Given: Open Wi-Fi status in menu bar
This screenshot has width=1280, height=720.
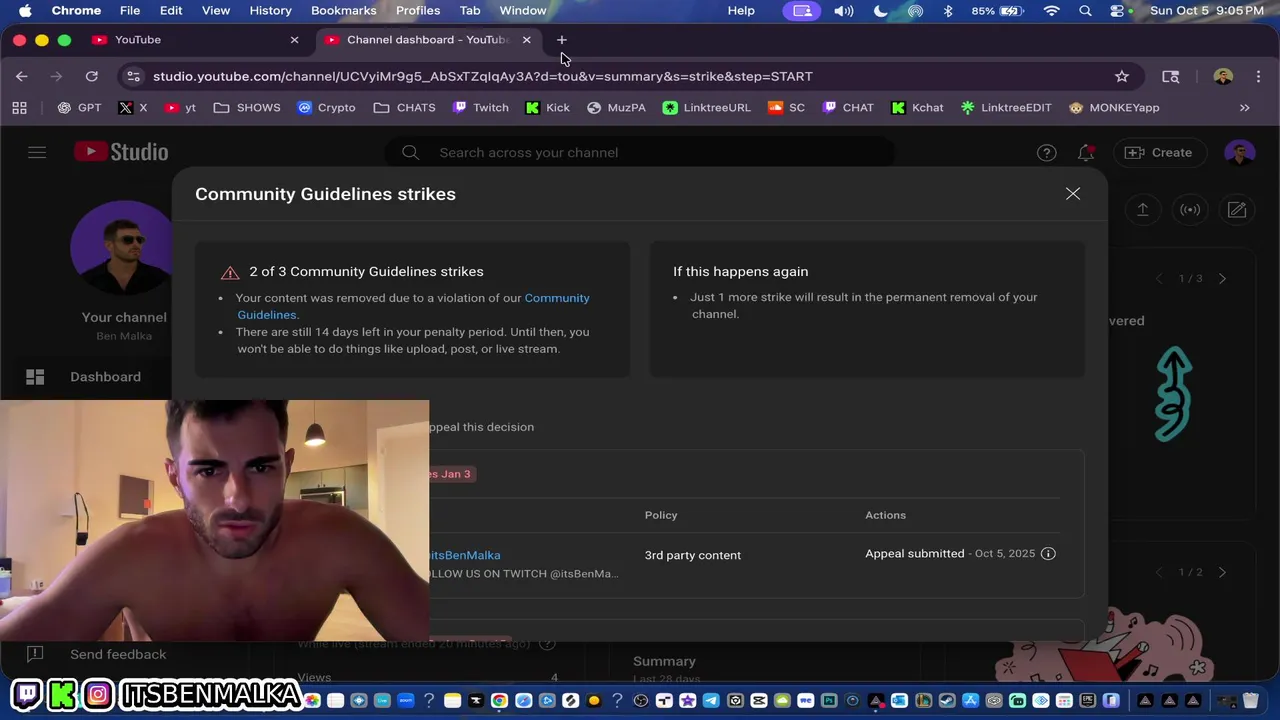Looking at the screenshot, I should (1051, 11).
